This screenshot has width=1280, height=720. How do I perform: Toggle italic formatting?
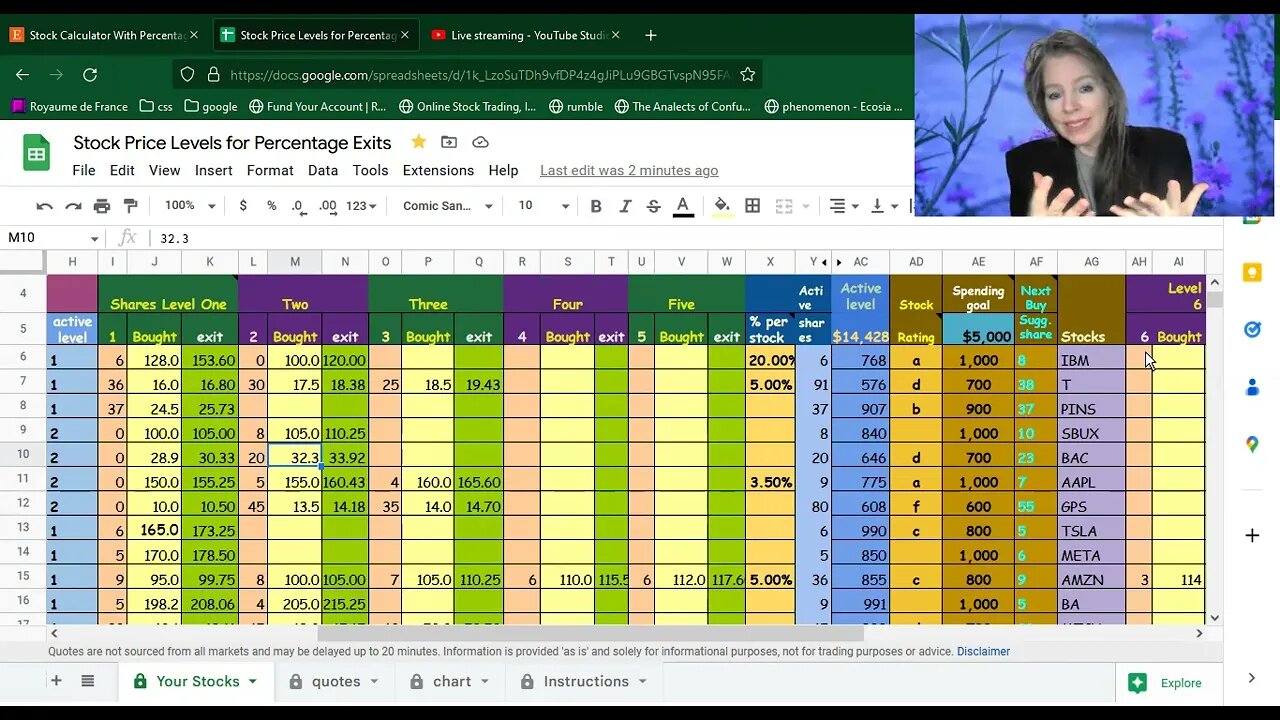point(625,206)
